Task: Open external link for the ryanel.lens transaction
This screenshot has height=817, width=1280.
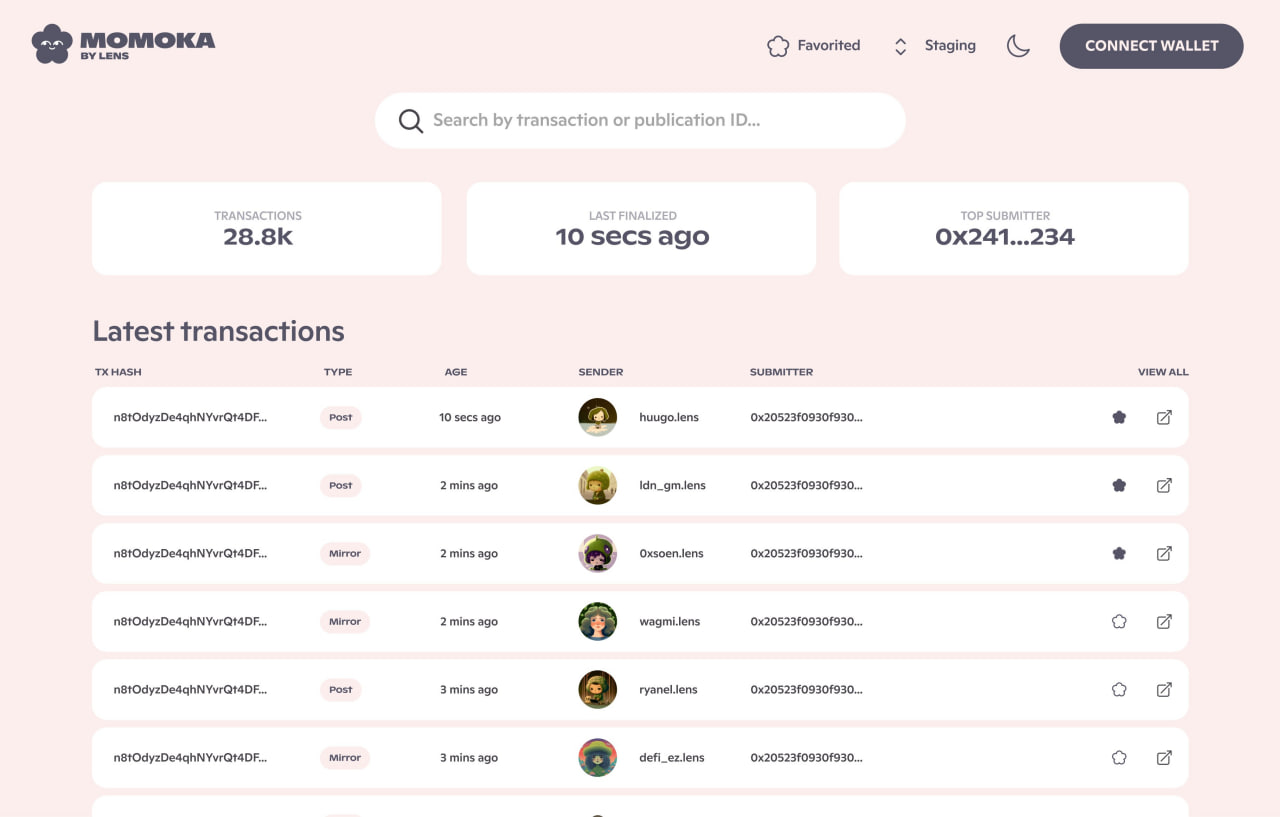Action: tap(1164, 689)
